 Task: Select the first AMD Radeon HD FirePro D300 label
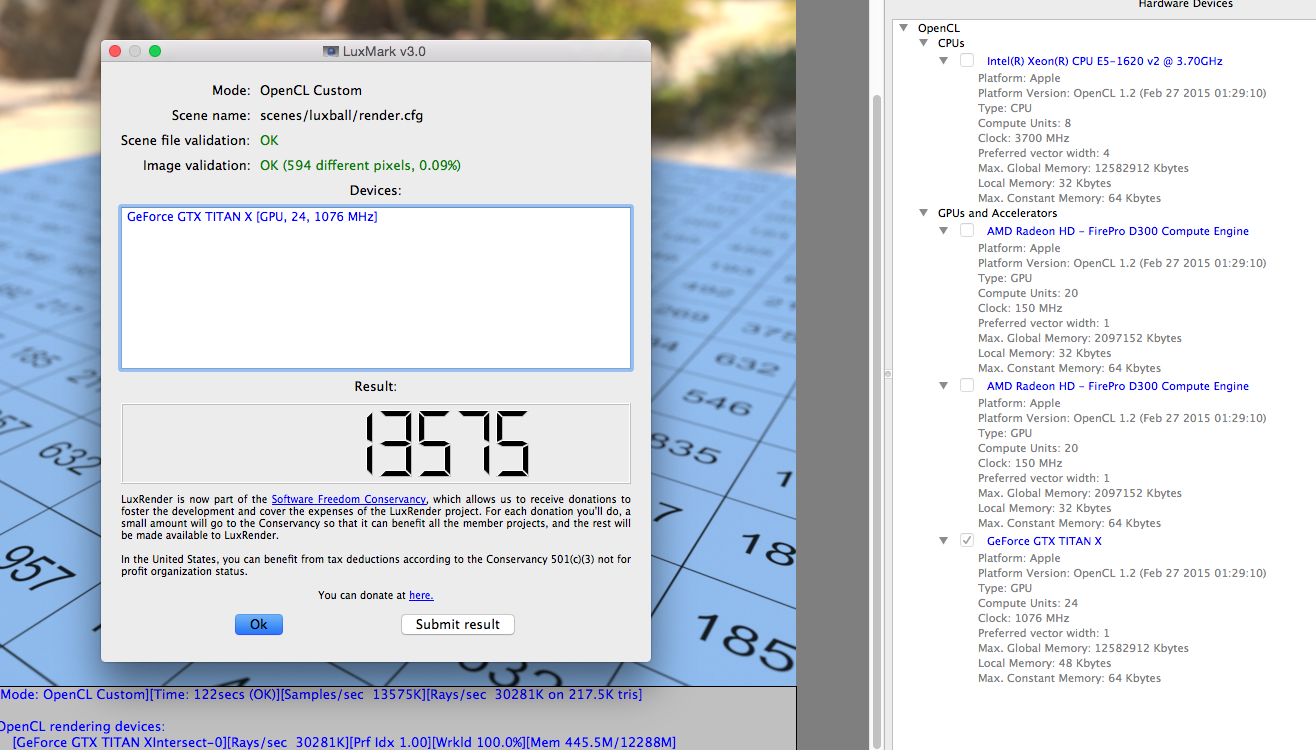(1117, 231)
